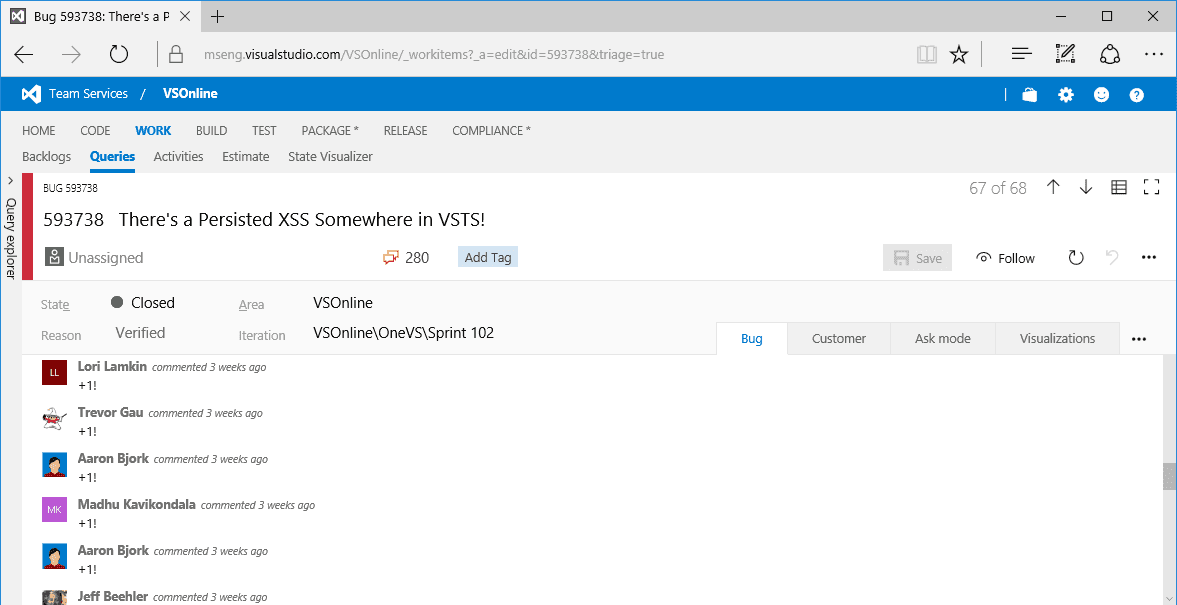Image resolution: width=1177 pixels, height=605 pixels.
Task: Switch to the Activities page
Action: tap(179, 156)
